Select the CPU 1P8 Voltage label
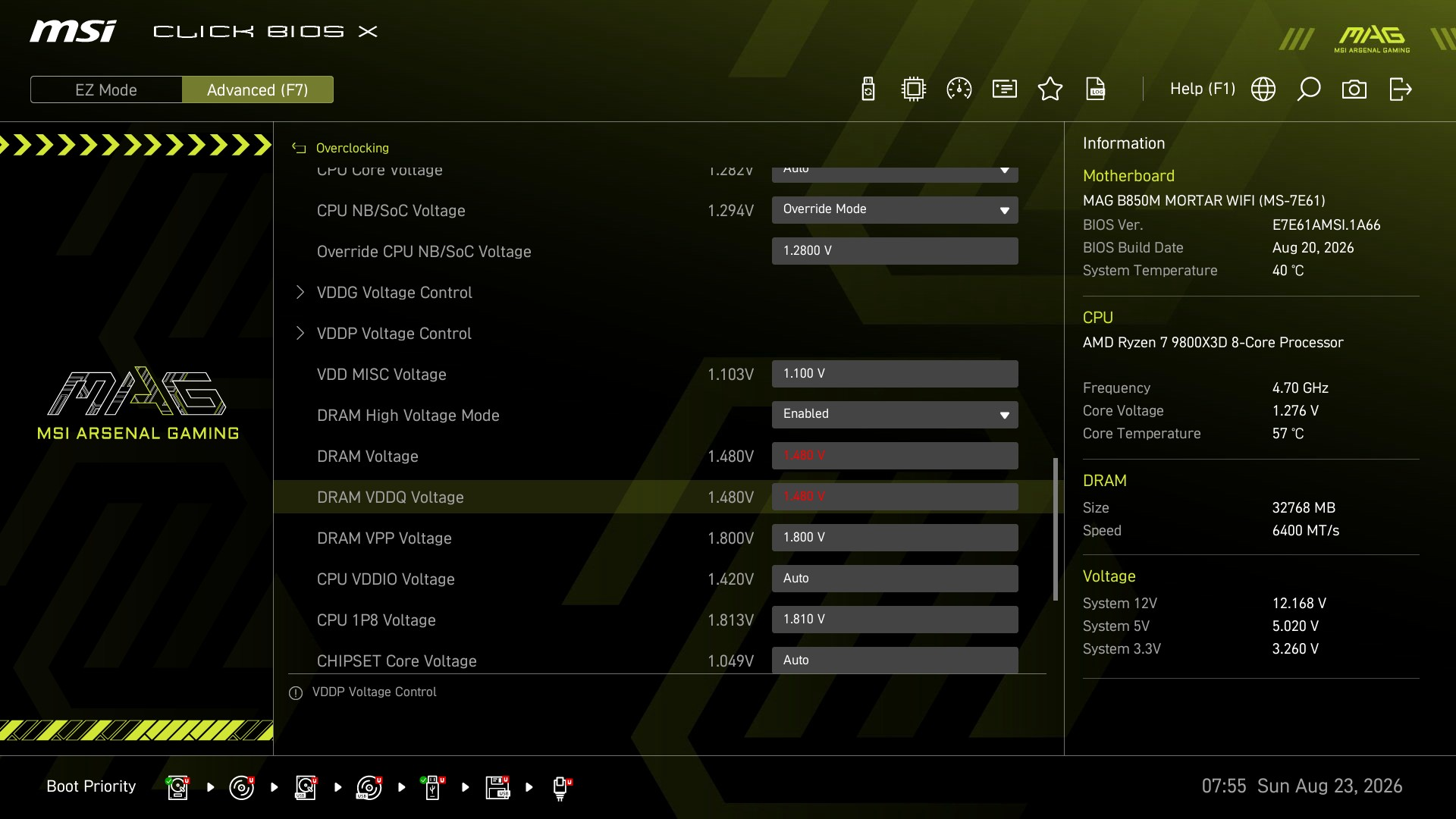This screenshot has width=1456, height=819. tap(376, 620)
